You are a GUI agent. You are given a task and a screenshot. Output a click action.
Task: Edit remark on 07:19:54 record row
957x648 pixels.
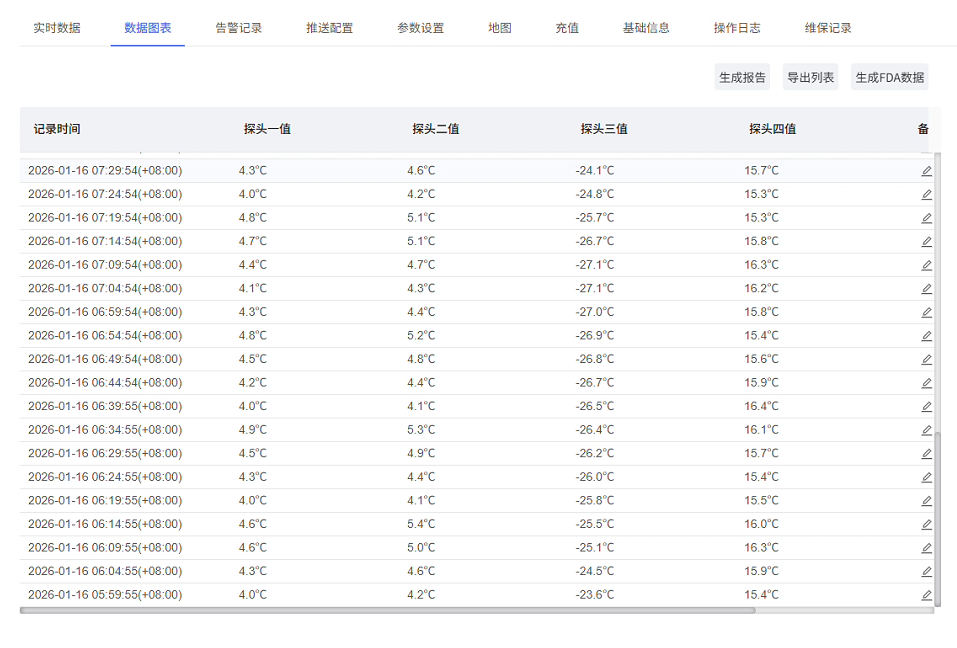tap(926, 218)
